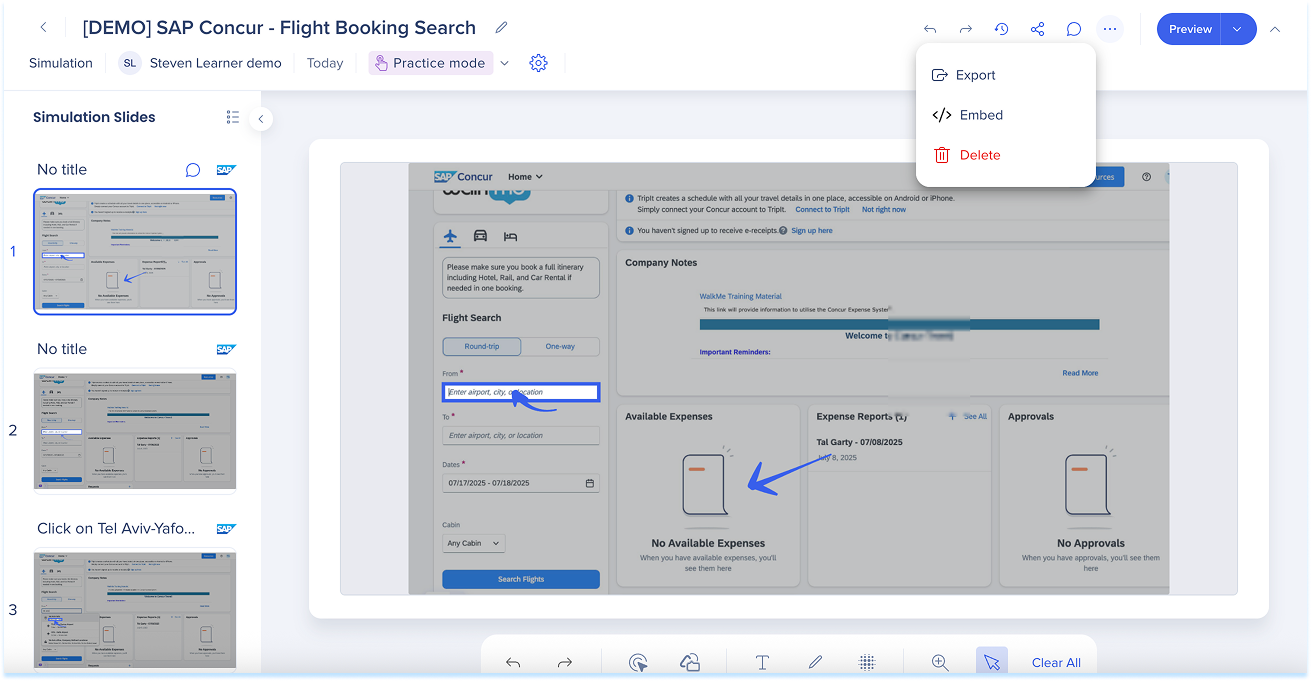Select Embed in the options menu
Viewport: 1311px width, 681px height.
(980, 115)
